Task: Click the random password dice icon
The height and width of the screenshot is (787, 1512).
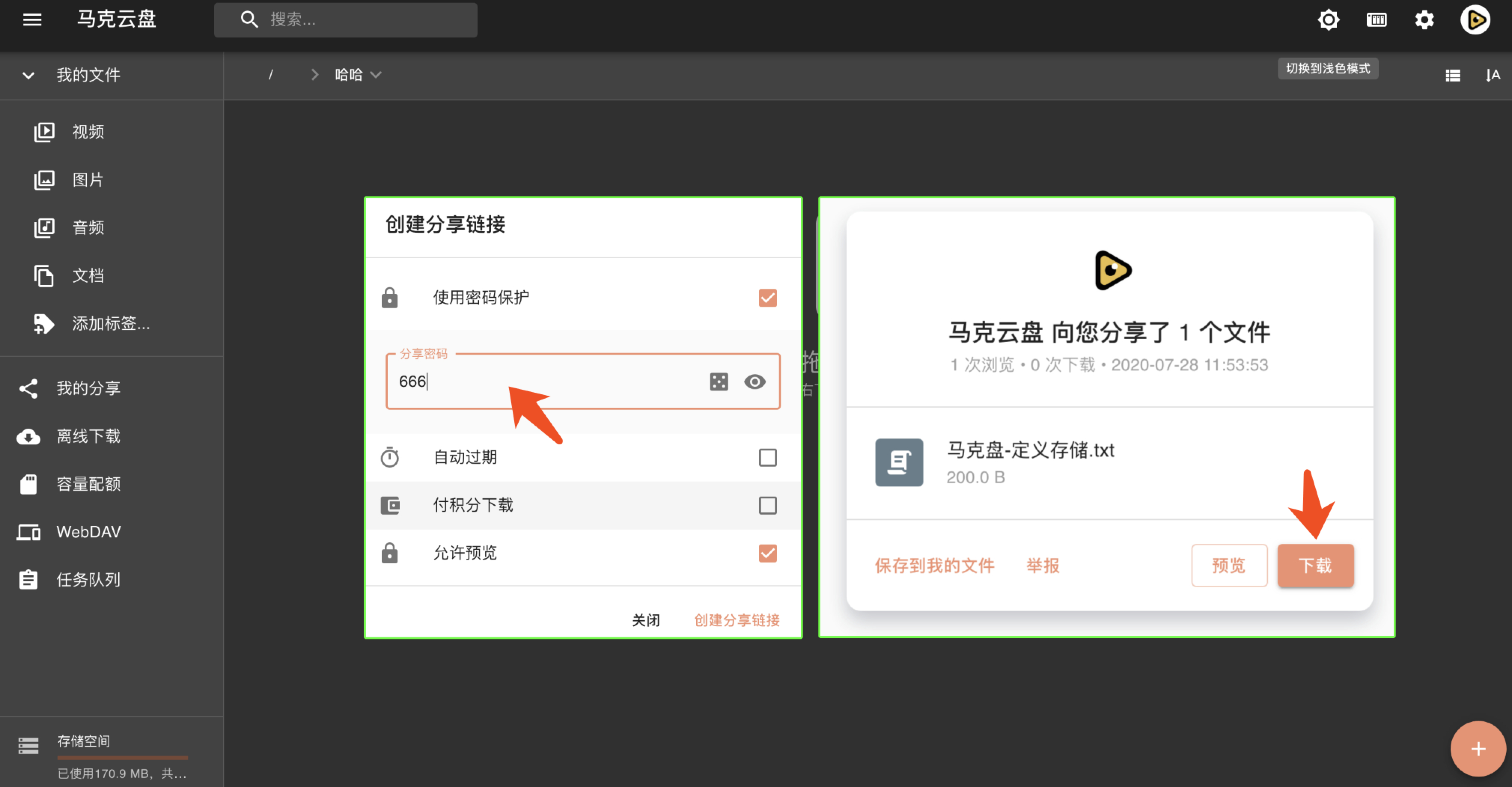Action: [x=719, y=382]
